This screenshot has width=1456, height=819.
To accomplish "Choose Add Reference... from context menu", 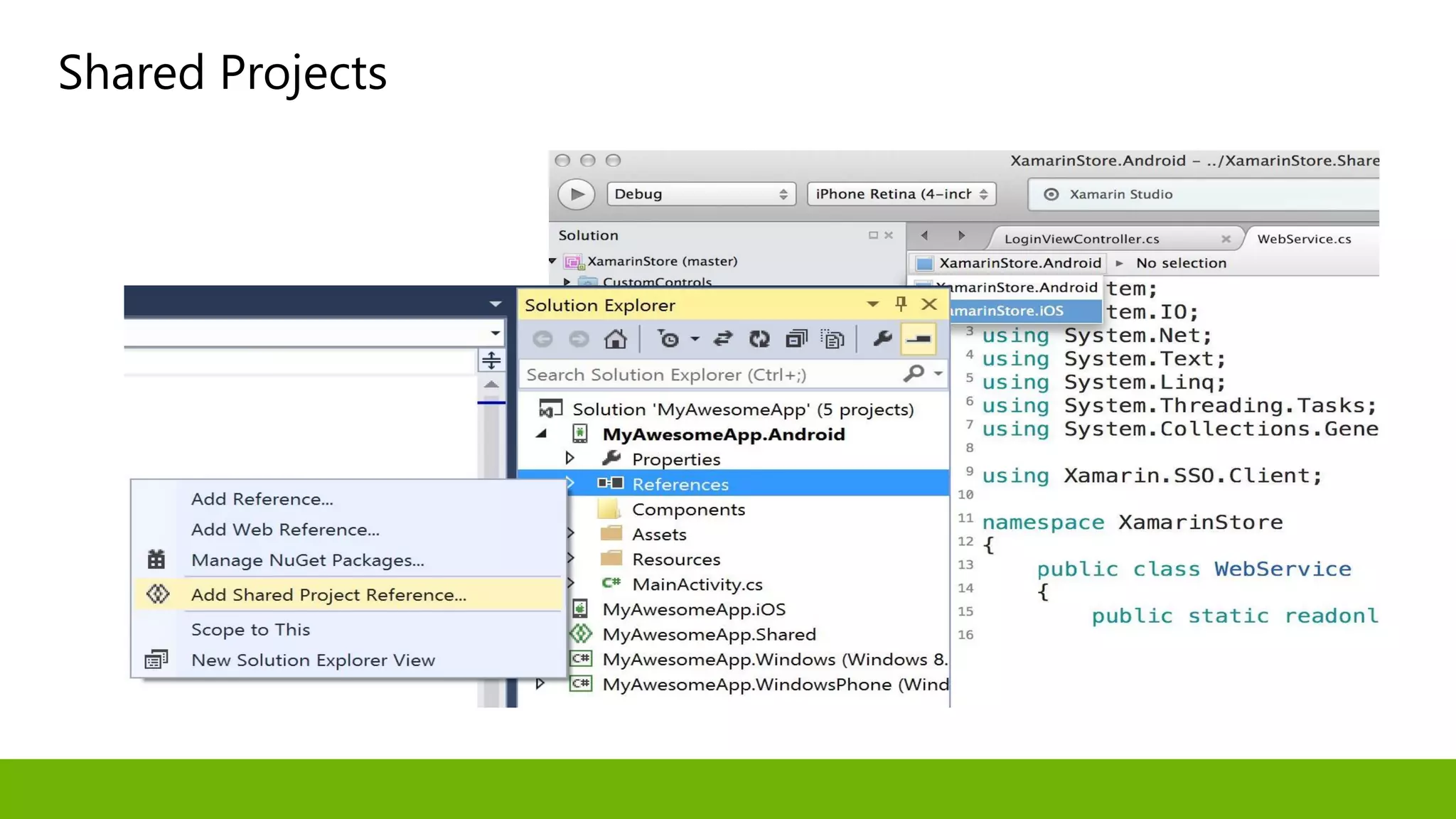I will 262,499.
